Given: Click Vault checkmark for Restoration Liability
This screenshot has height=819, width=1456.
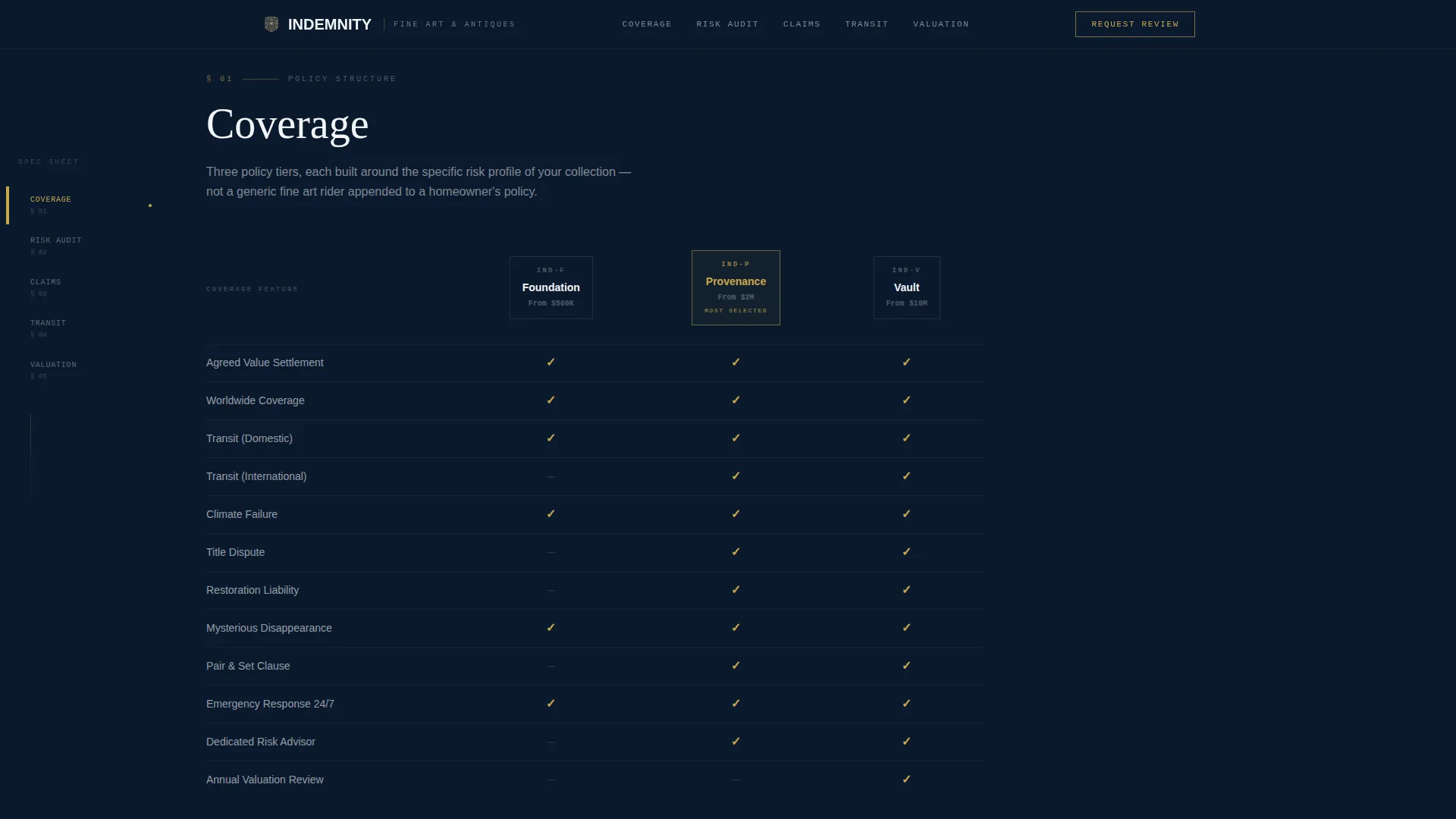Looking at the screenshot, I should 906,590.
